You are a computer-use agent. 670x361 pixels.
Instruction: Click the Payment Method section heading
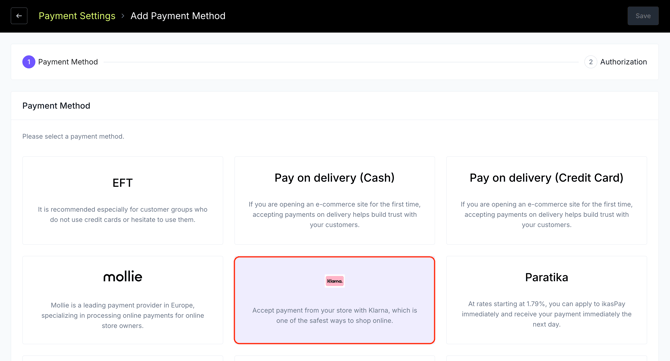56,106
